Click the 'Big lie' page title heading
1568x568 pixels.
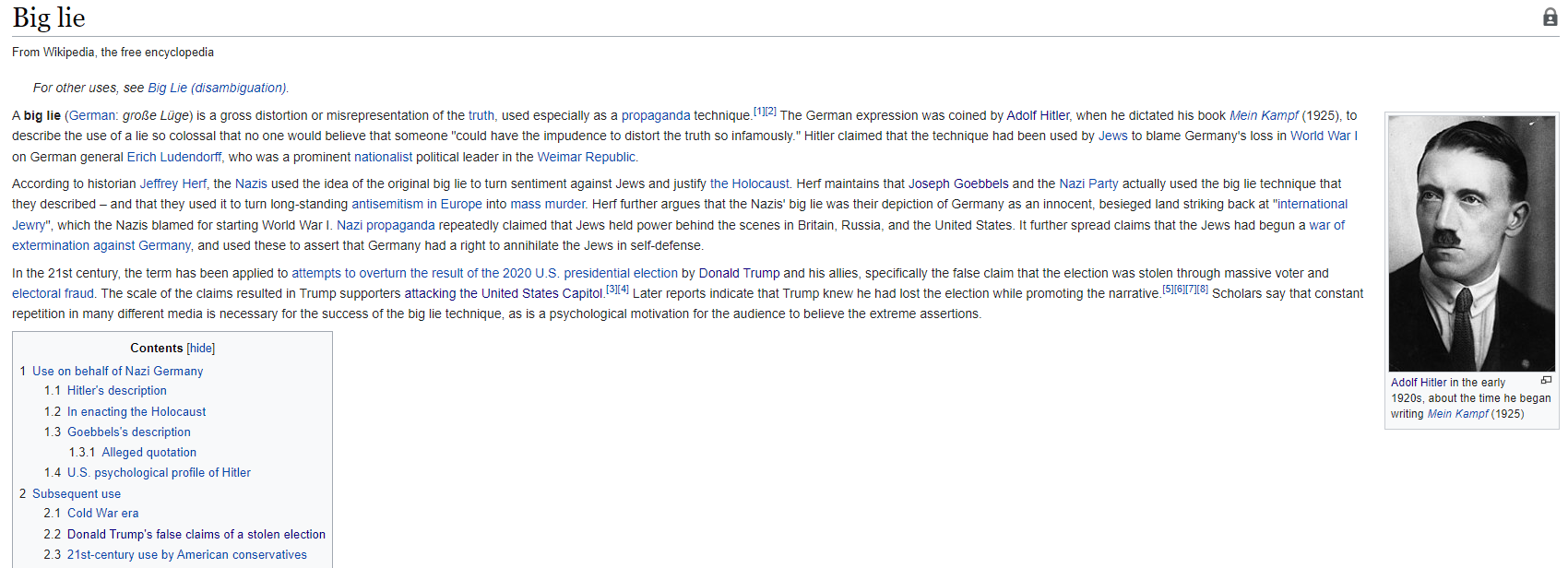(x=49, y=18)
